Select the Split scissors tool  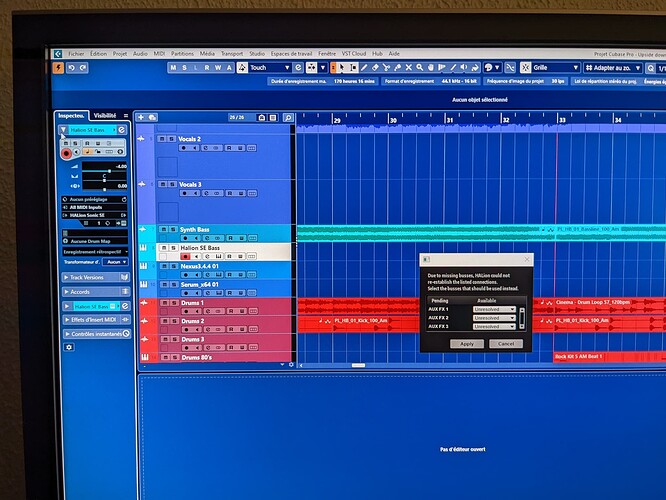(x=386, y=68)
